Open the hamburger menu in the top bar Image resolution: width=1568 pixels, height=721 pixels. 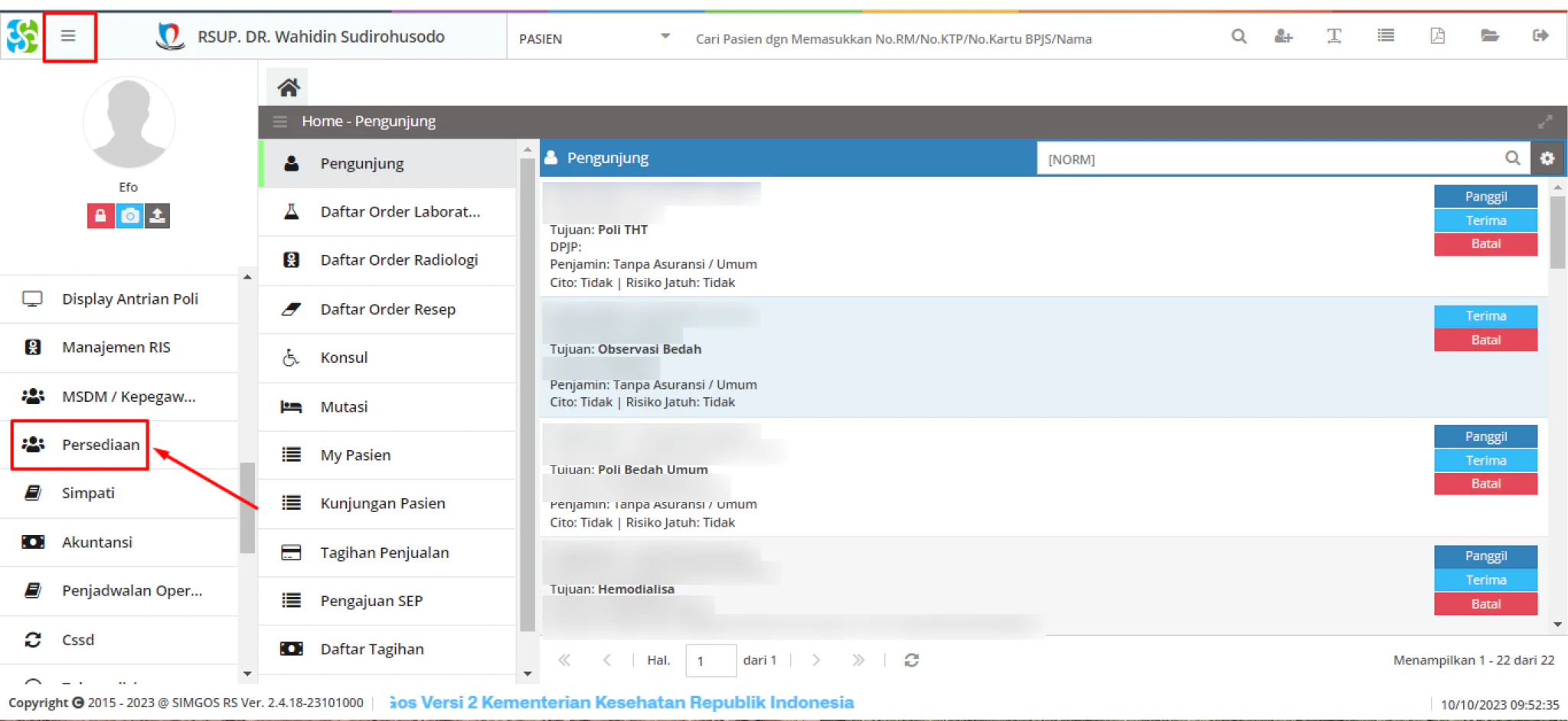pos(68,36)
